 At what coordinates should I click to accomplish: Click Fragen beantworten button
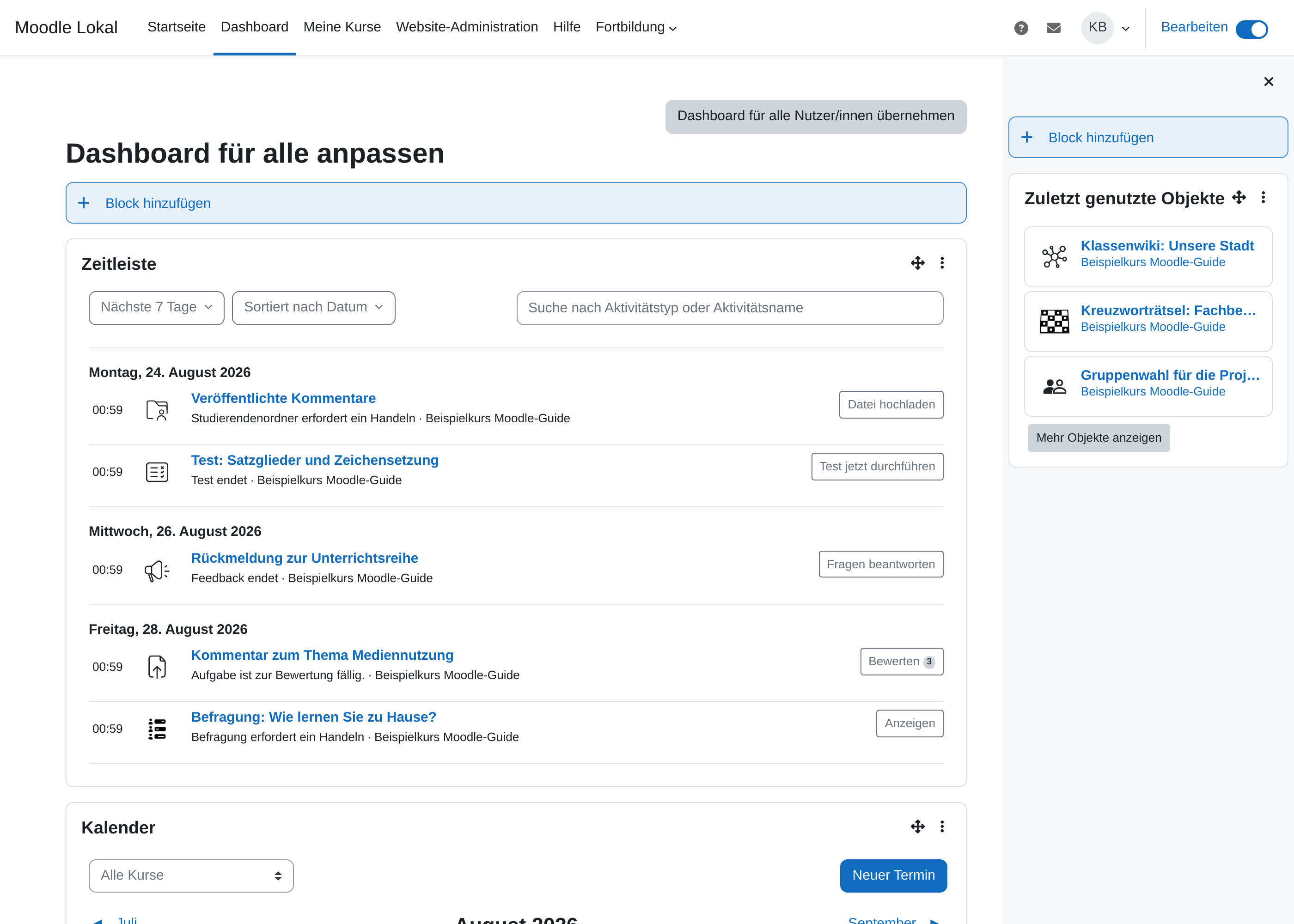(x=881, y=565)
